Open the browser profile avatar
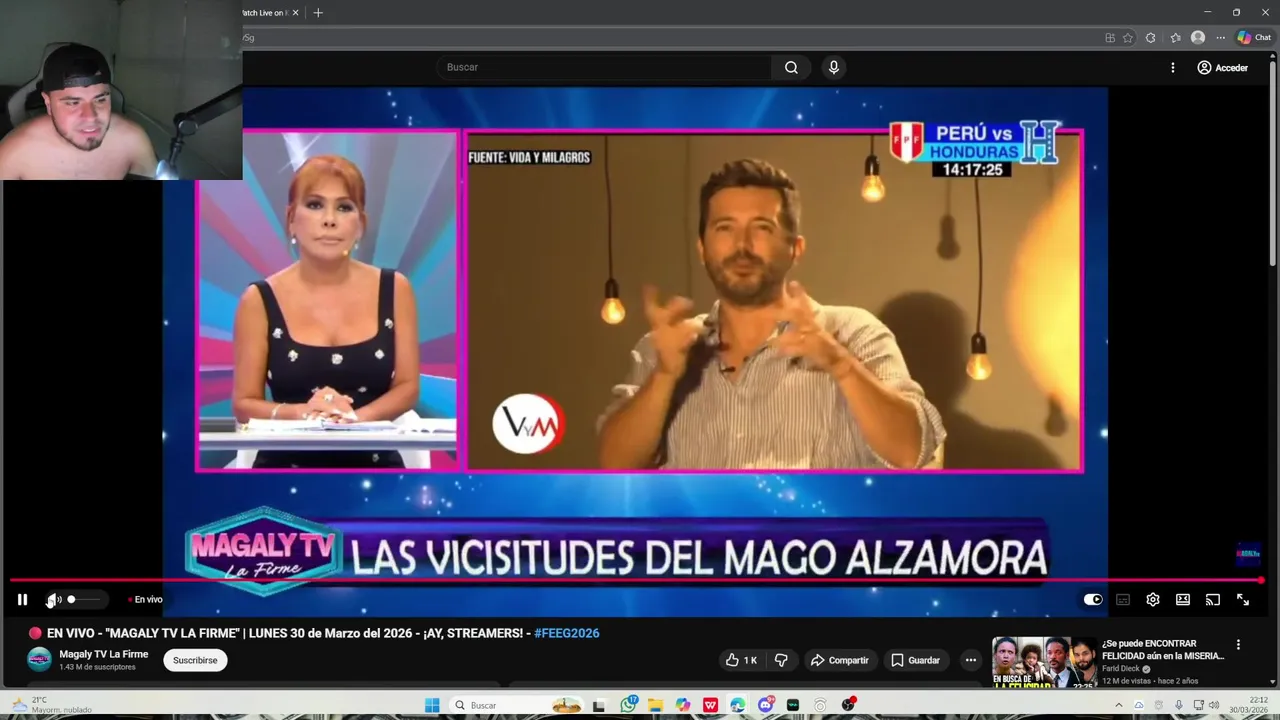 [x=1198, y=38]
